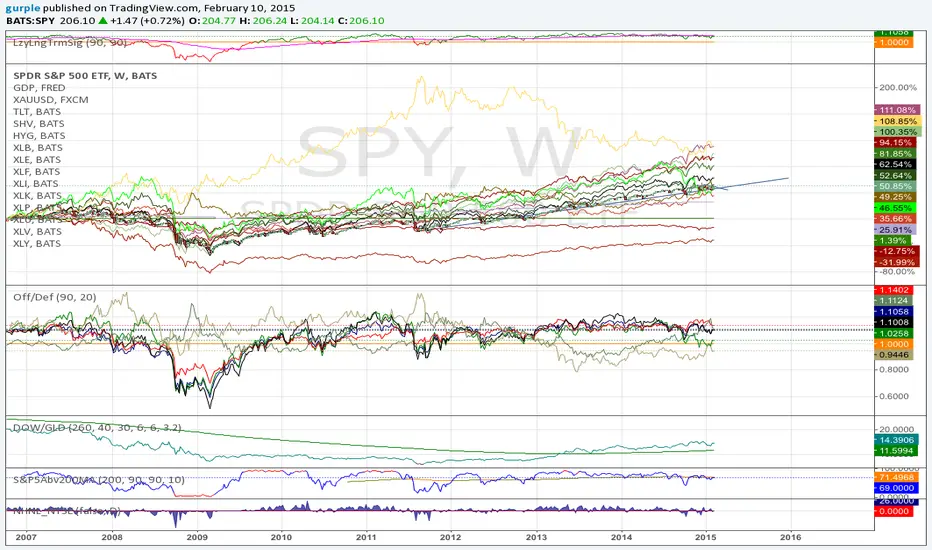Select the 'XLE, BATS' legend entry
Image resolution: width=932 pixels, height=550 pixels.
[37, 159]
